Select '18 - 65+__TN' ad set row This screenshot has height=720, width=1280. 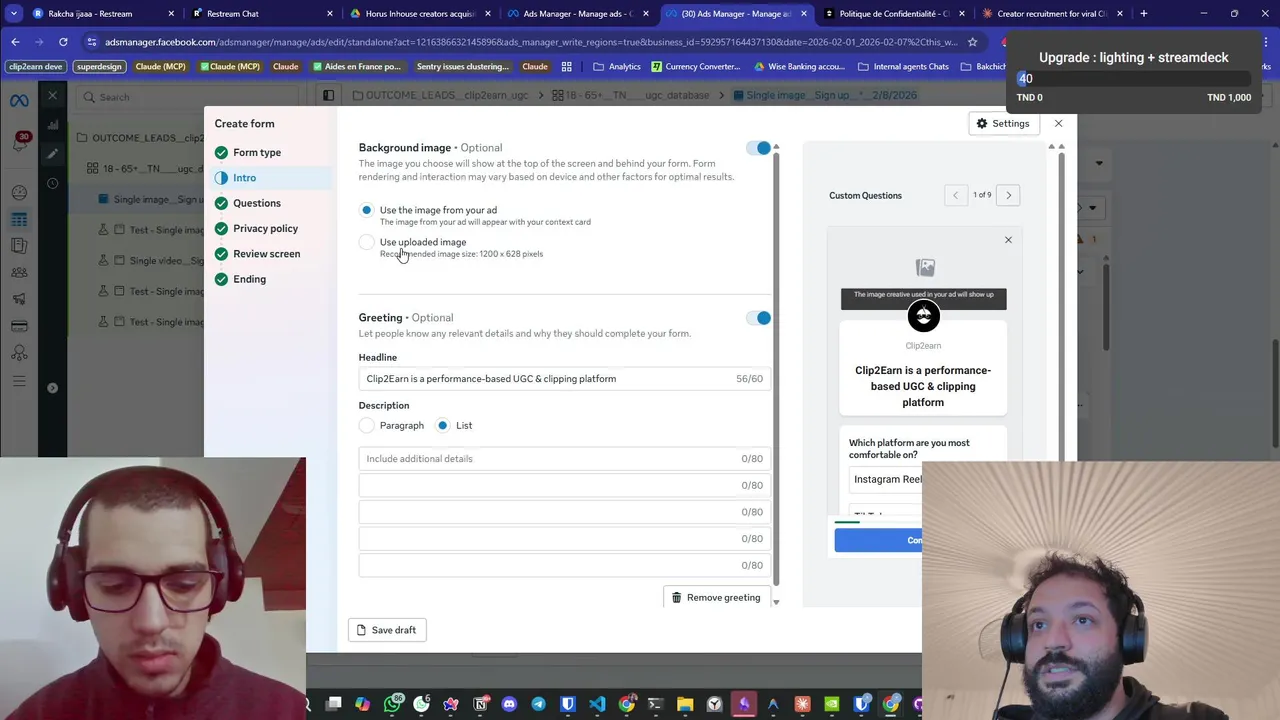145,169
